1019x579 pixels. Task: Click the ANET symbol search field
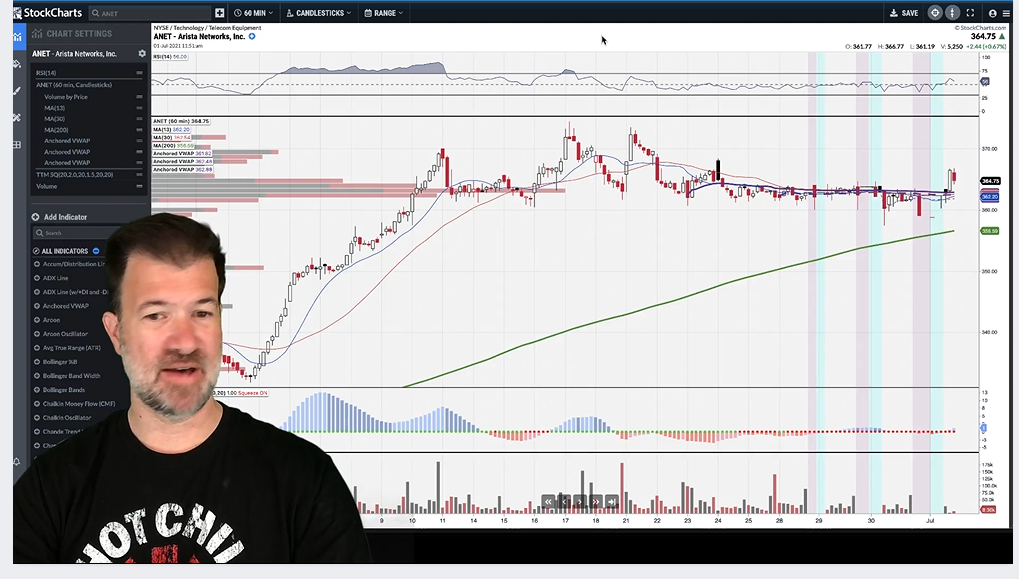[150, 13]
